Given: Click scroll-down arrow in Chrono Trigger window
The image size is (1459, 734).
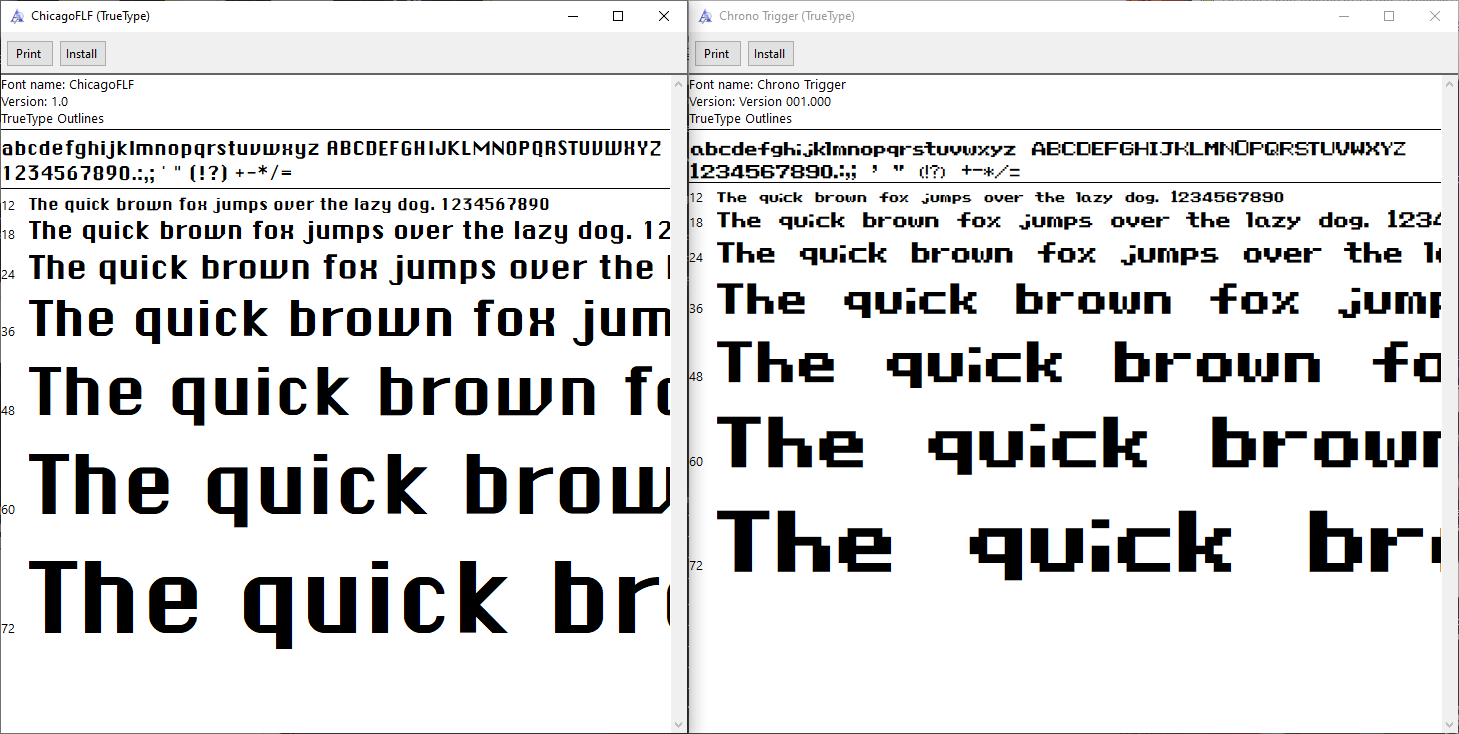Looking at the screenshot, I should (1450, 724).
